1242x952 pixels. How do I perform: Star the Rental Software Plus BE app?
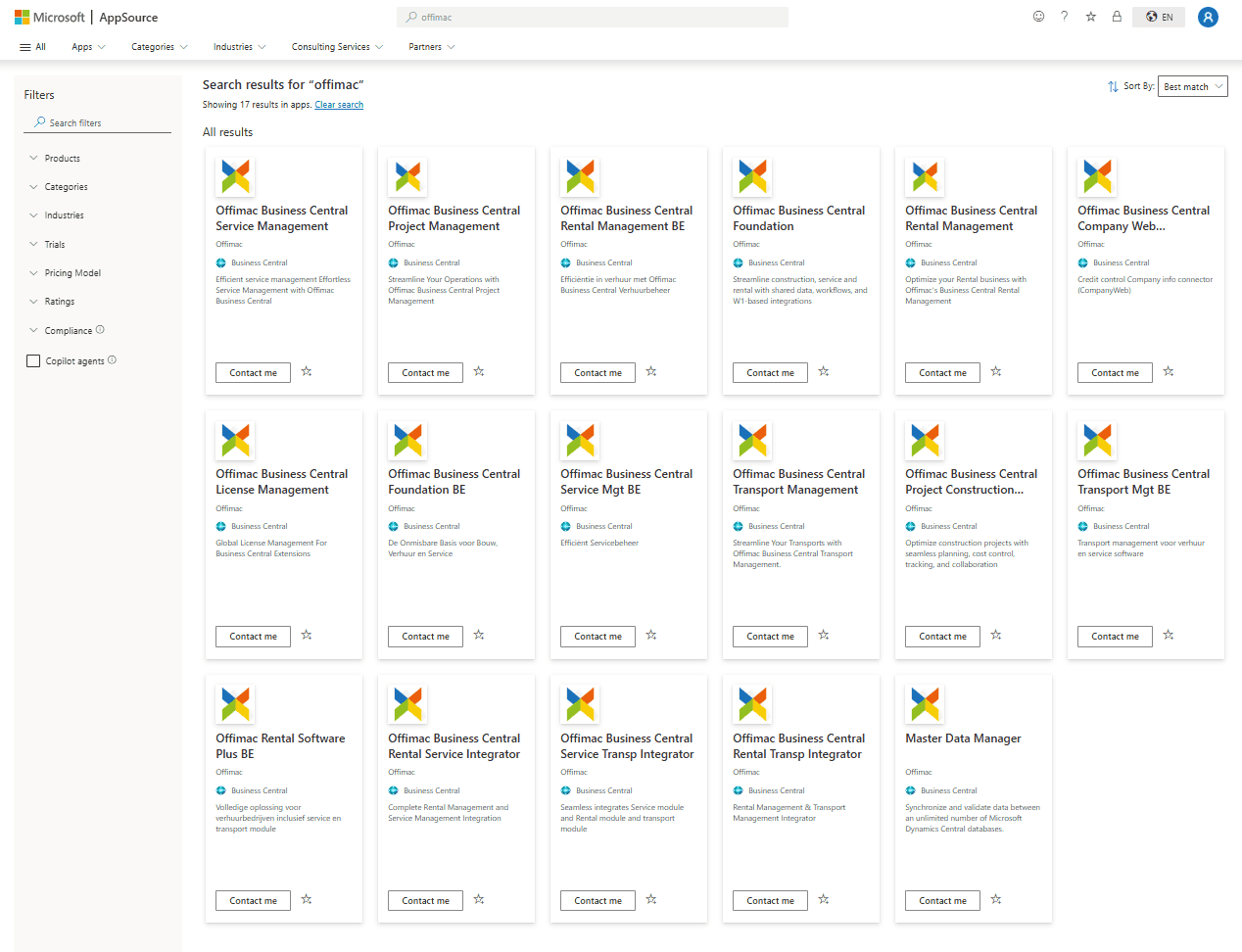[x=307, y=899]
